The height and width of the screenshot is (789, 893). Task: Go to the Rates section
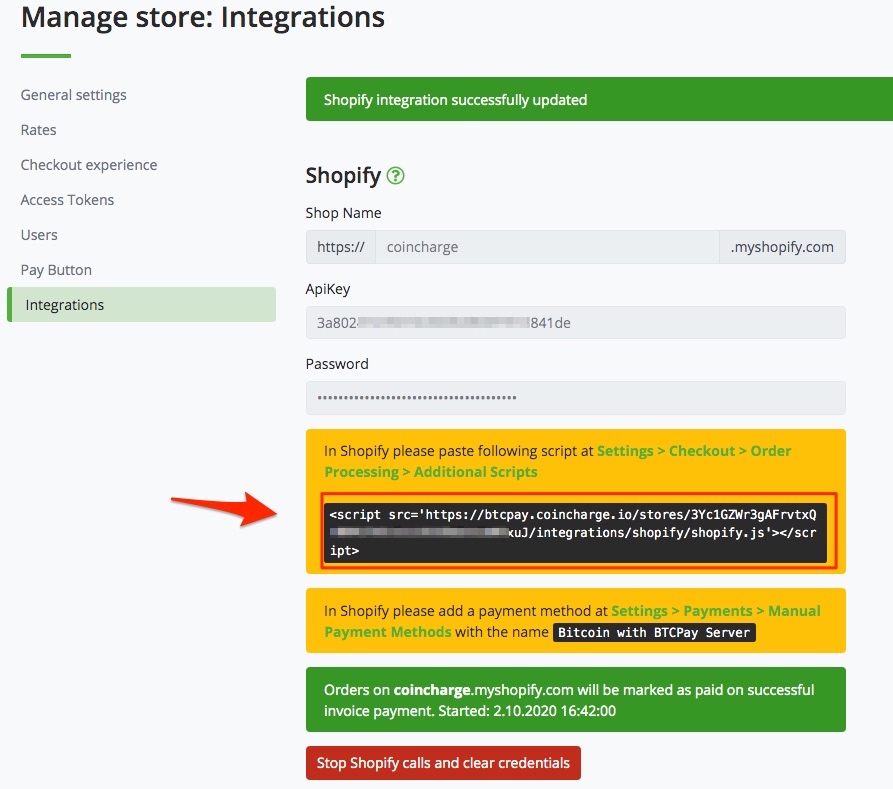click(x=38, y=130)
